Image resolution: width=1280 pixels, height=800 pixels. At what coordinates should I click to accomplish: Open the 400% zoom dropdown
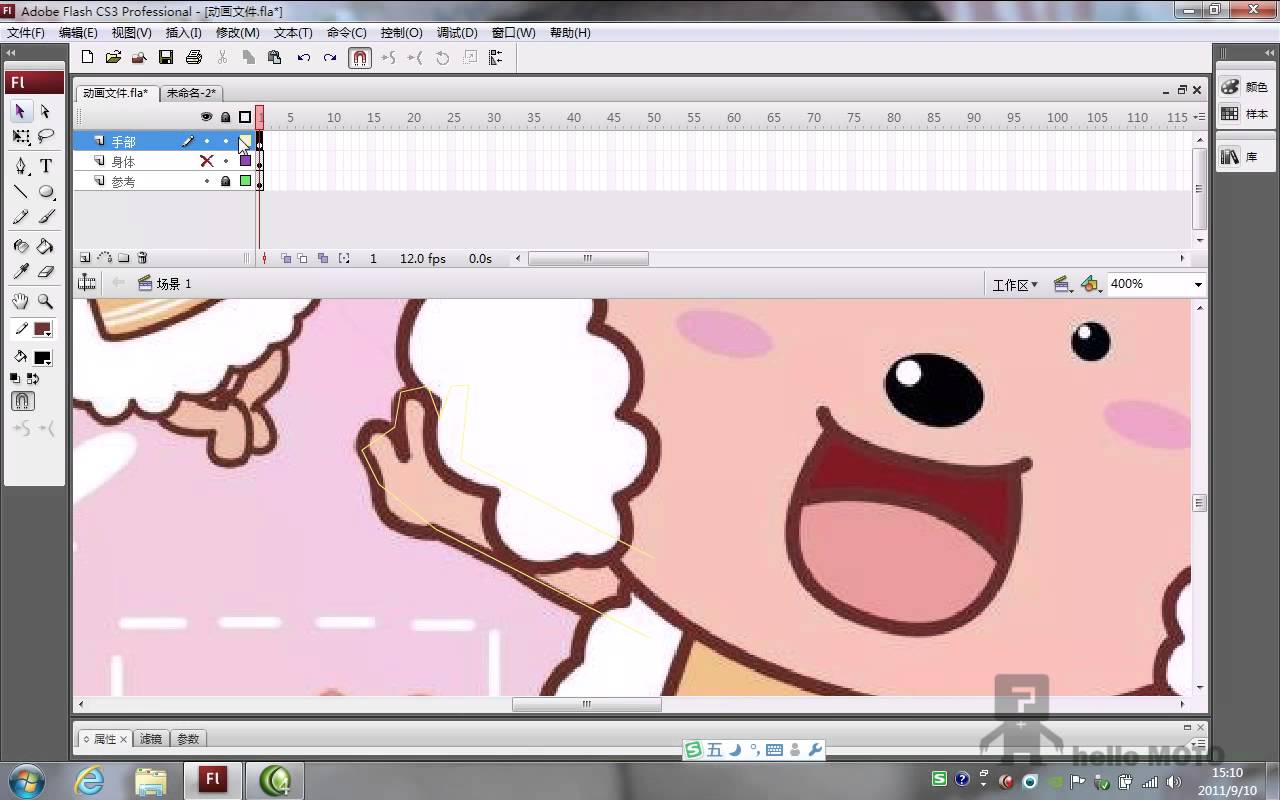[1197, 285]
